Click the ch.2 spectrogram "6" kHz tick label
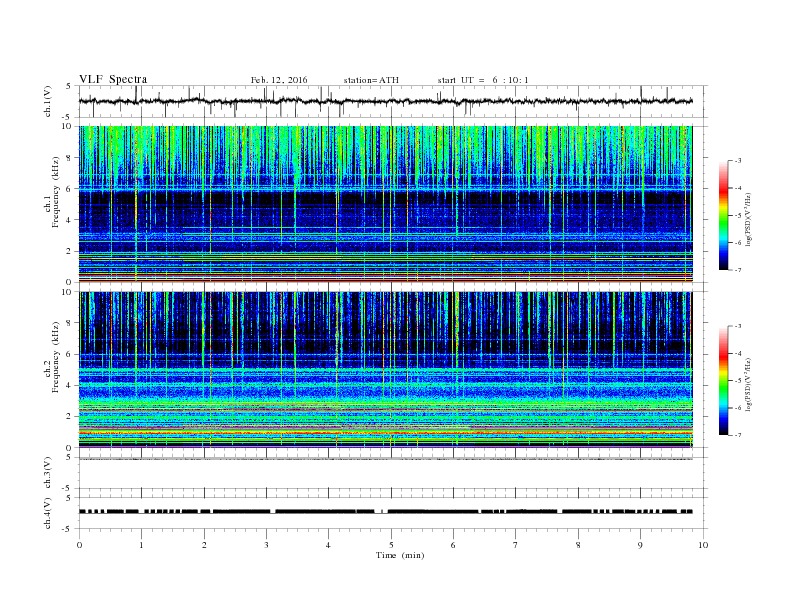 [x=69, y=354]
